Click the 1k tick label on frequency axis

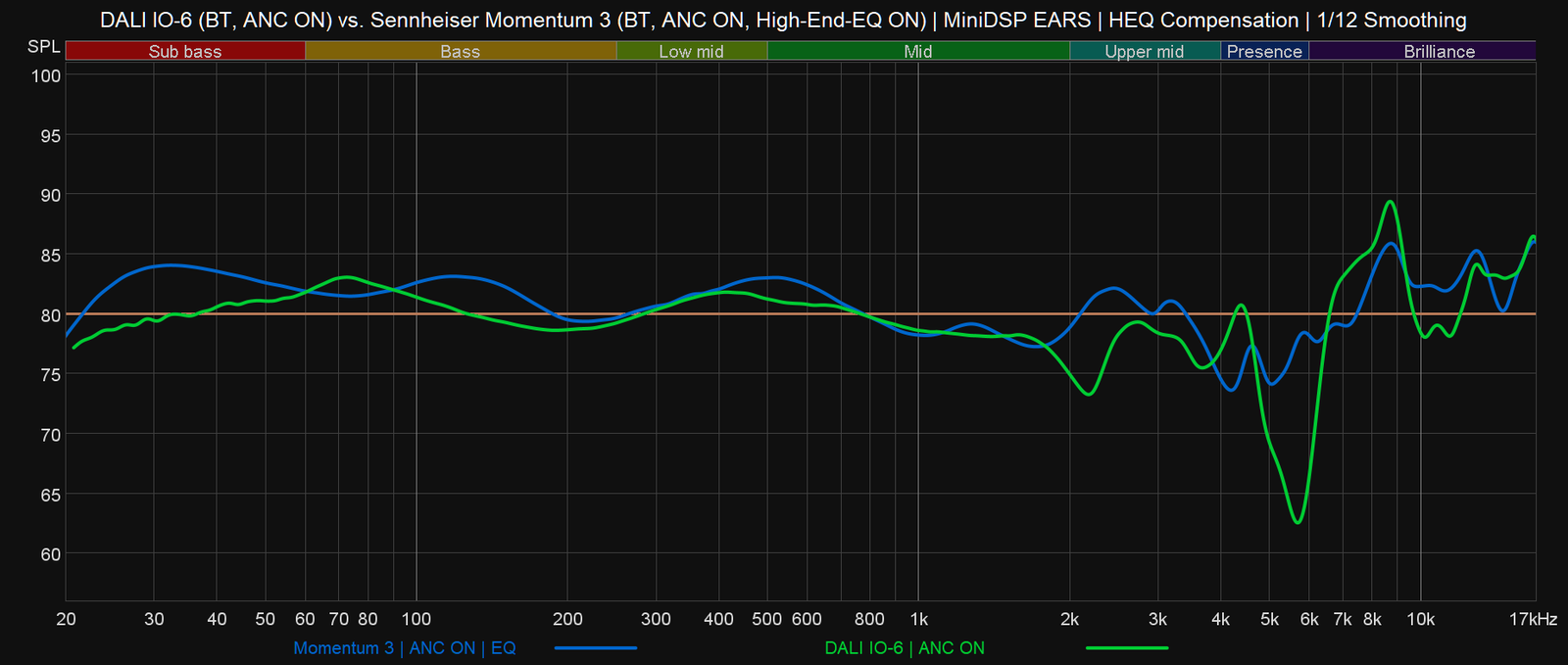pyautogui.click(x=918, y=619)
